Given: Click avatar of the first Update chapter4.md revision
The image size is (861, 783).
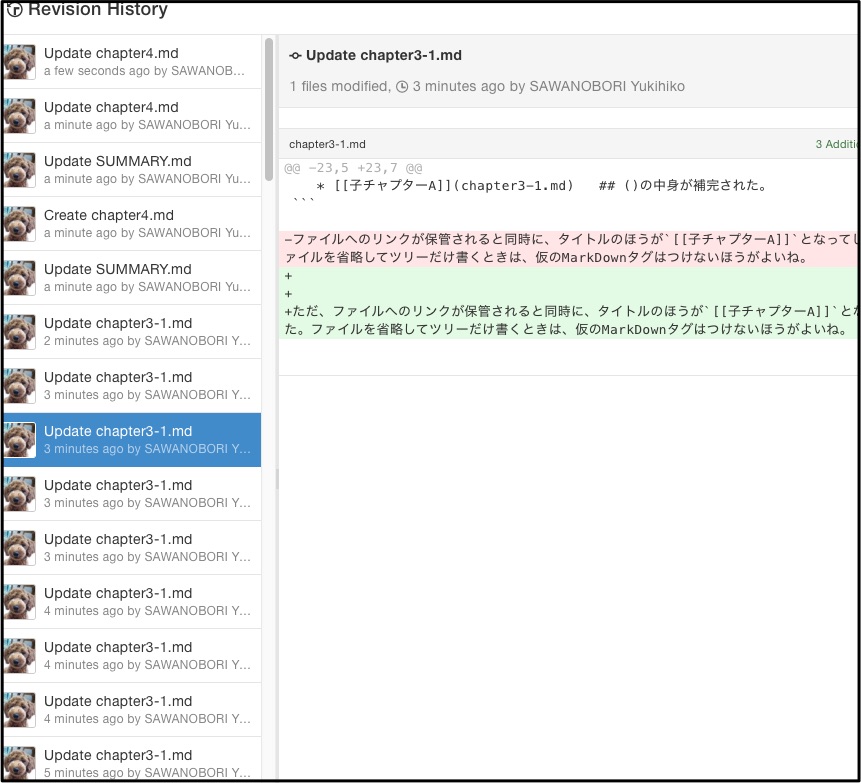Looking at the screenshot, I should [x=20, y=62].
